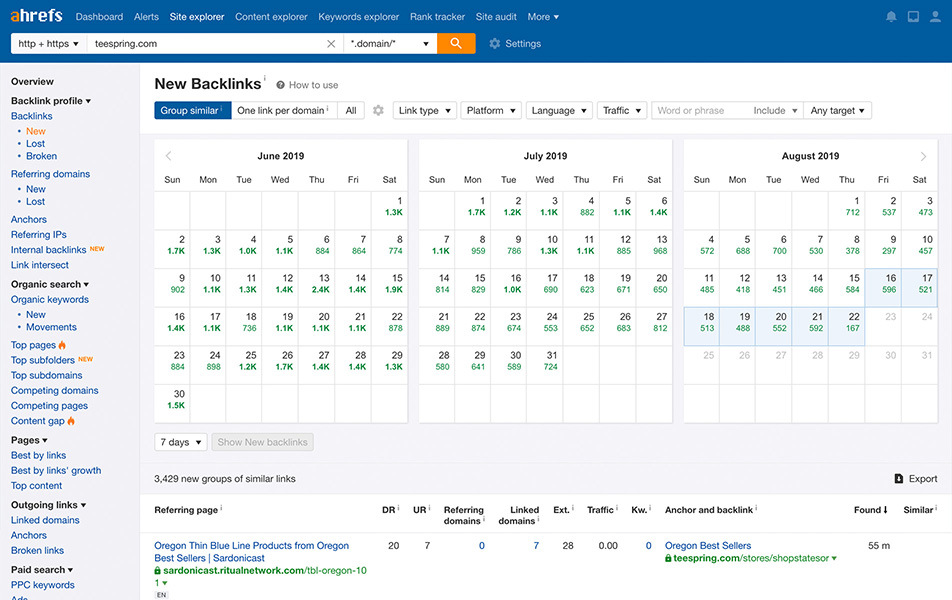Image resolution: width=952 pixels, height=600 pixels.
Task: Click the Export button
Action: tap(916, 479)
